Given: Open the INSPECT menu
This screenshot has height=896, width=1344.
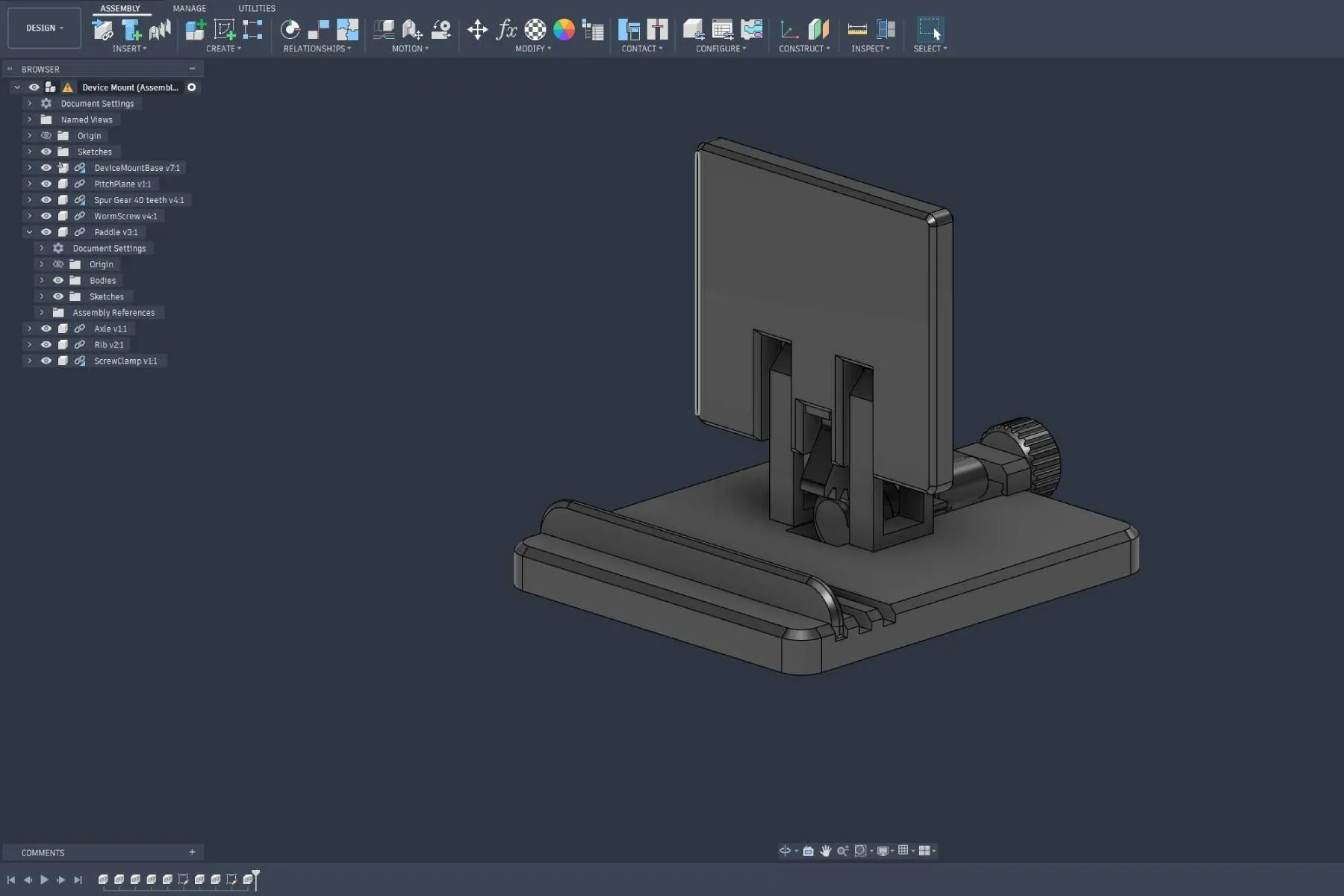Looking at the screenshot, I should click(x=871, y=49).
